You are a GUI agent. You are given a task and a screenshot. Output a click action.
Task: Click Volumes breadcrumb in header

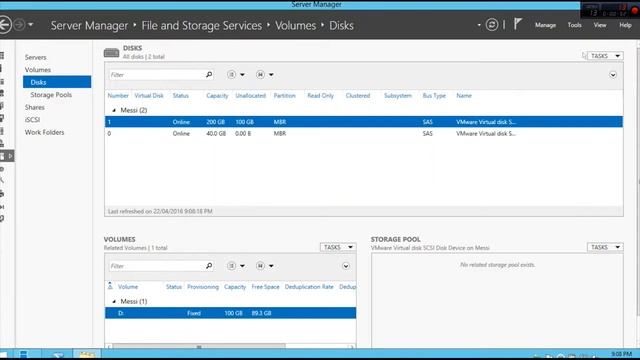point(295,25)
